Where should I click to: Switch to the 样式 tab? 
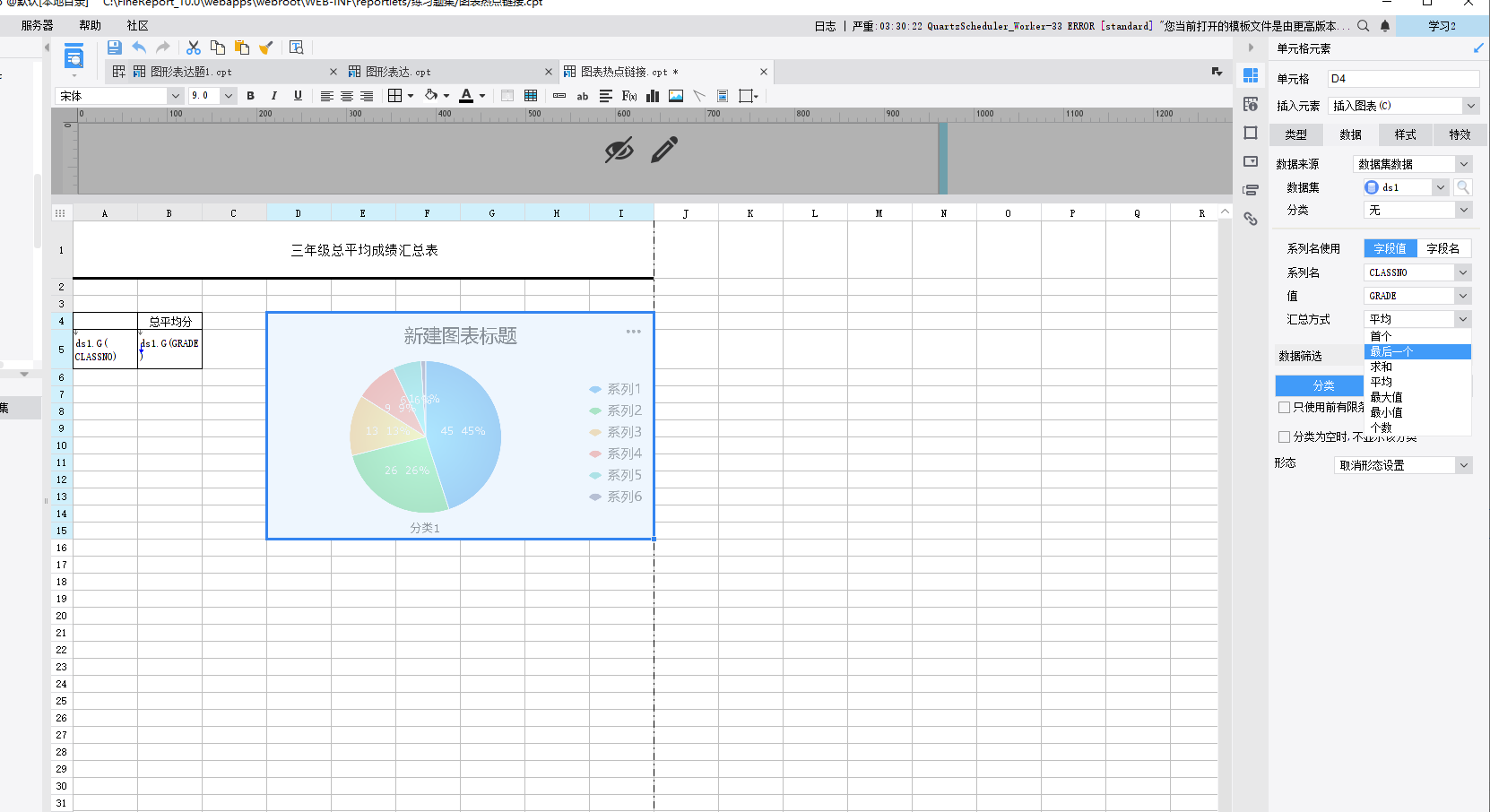click(x=1406, y=134)
